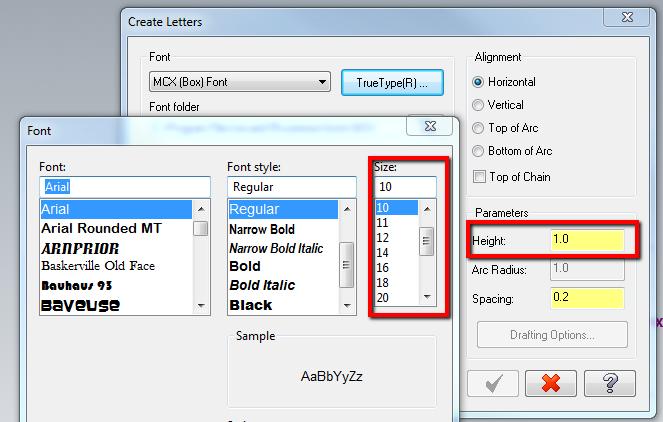Click the font list scrollbar thumb
Image resolution: width=663 pixels, height=422 pixels.
(x=200, y=228)
